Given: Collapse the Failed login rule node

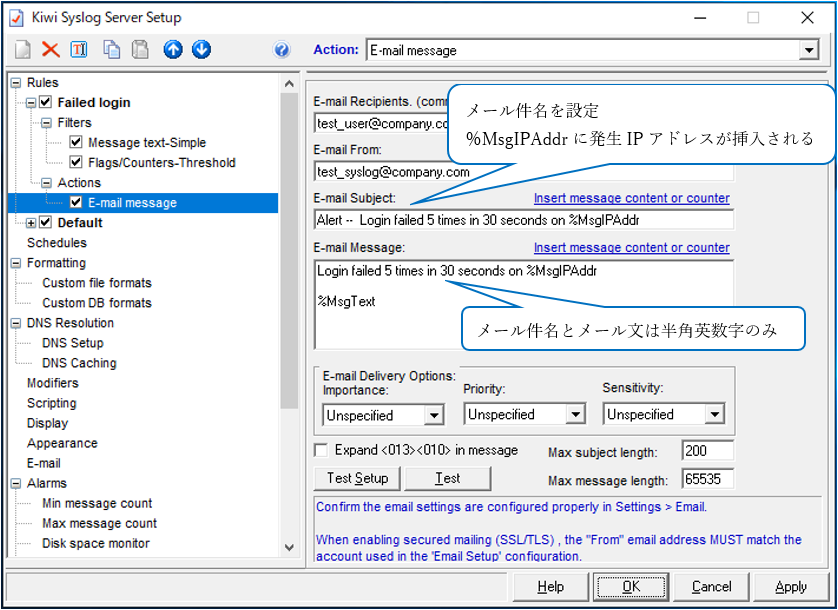Looking at the screenshot, I should coord(31,103).
